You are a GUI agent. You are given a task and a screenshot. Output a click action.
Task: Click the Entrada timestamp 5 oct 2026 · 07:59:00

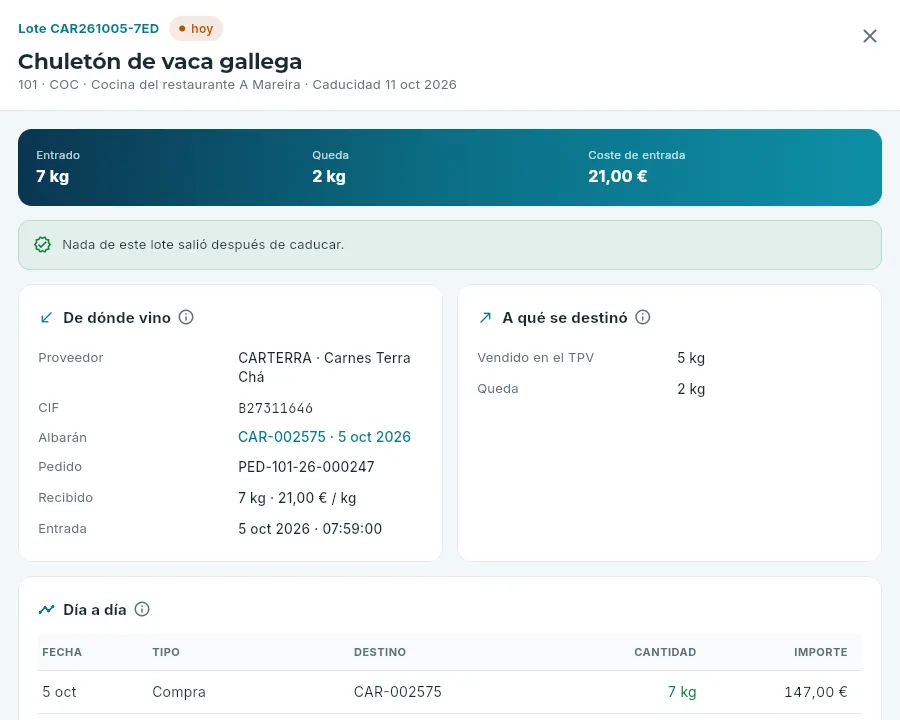(x=310, y=529)
